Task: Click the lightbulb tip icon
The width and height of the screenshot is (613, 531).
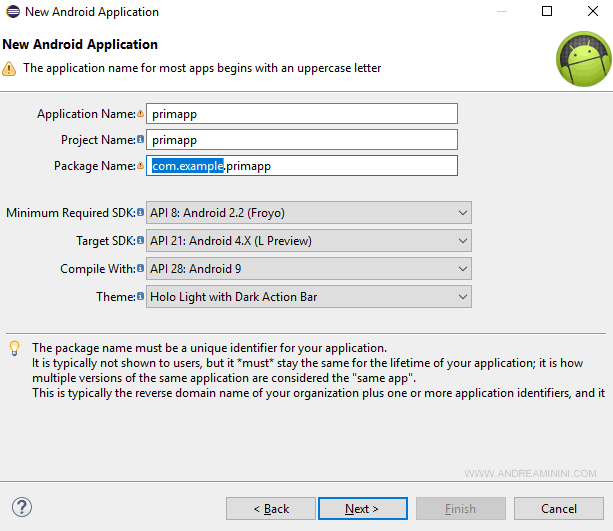Action: [14, 348]
